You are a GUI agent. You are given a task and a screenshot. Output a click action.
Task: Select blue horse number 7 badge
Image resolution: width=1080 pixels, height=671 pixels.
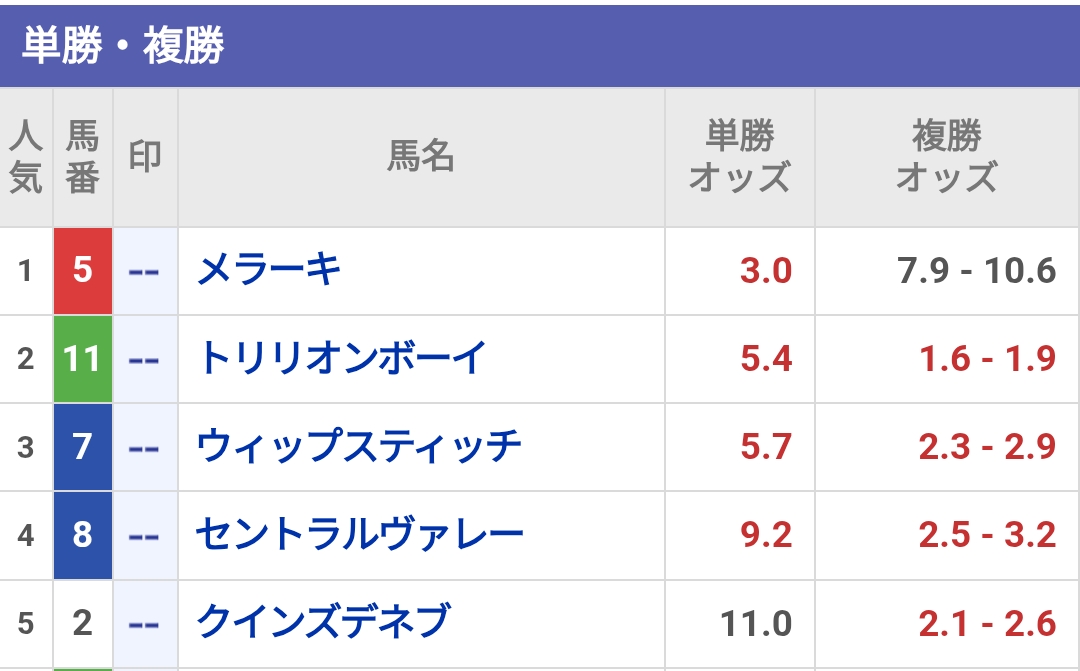[x=83, y=447]
